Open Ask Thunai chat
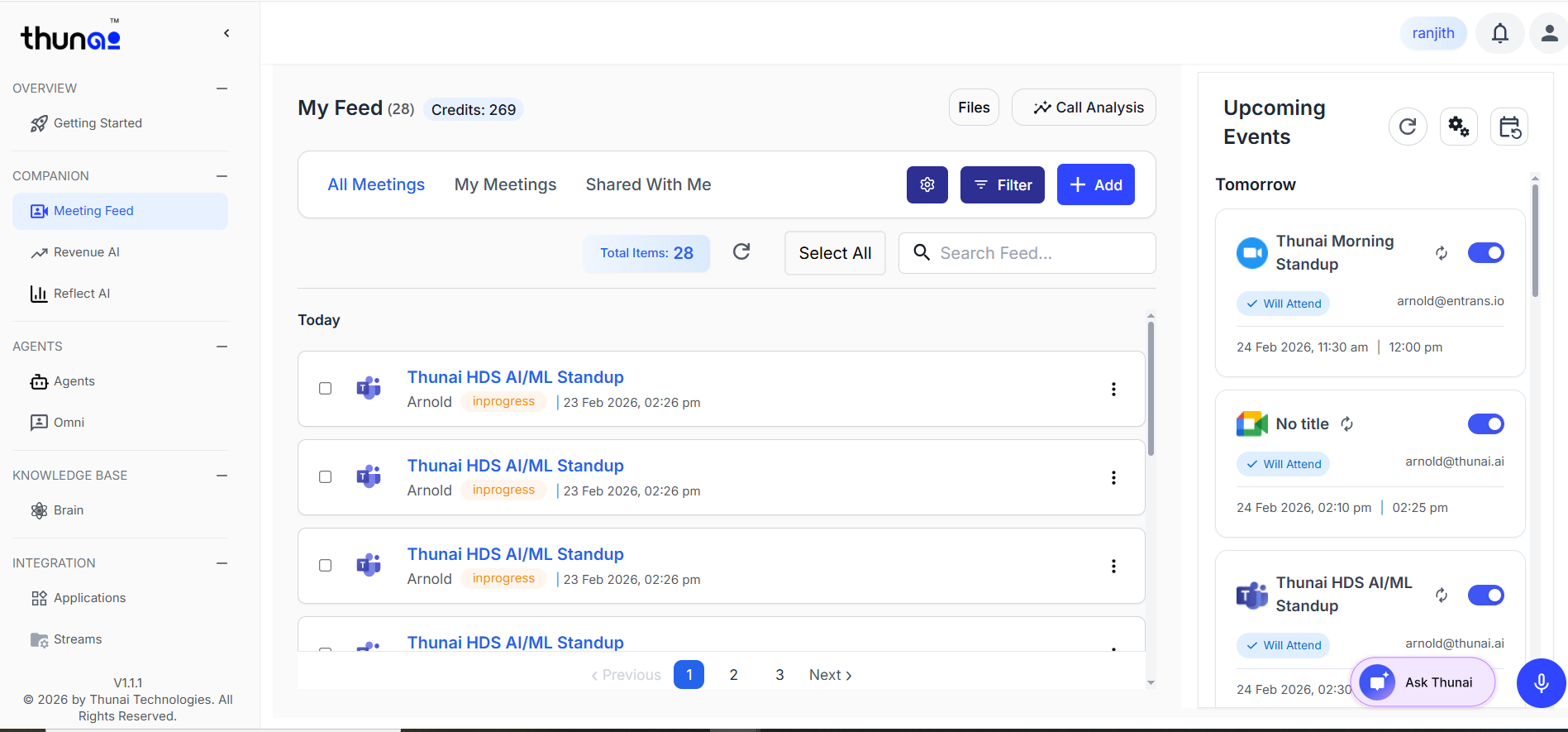This screenshot has height=732, width=1568. pos(1423,682)
